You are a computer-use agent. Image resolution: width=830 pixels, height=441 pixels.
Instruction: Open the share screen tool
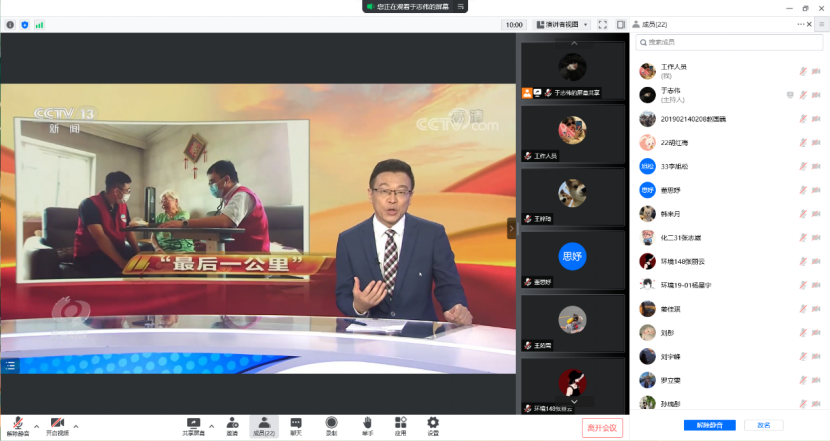pos(193,425)
